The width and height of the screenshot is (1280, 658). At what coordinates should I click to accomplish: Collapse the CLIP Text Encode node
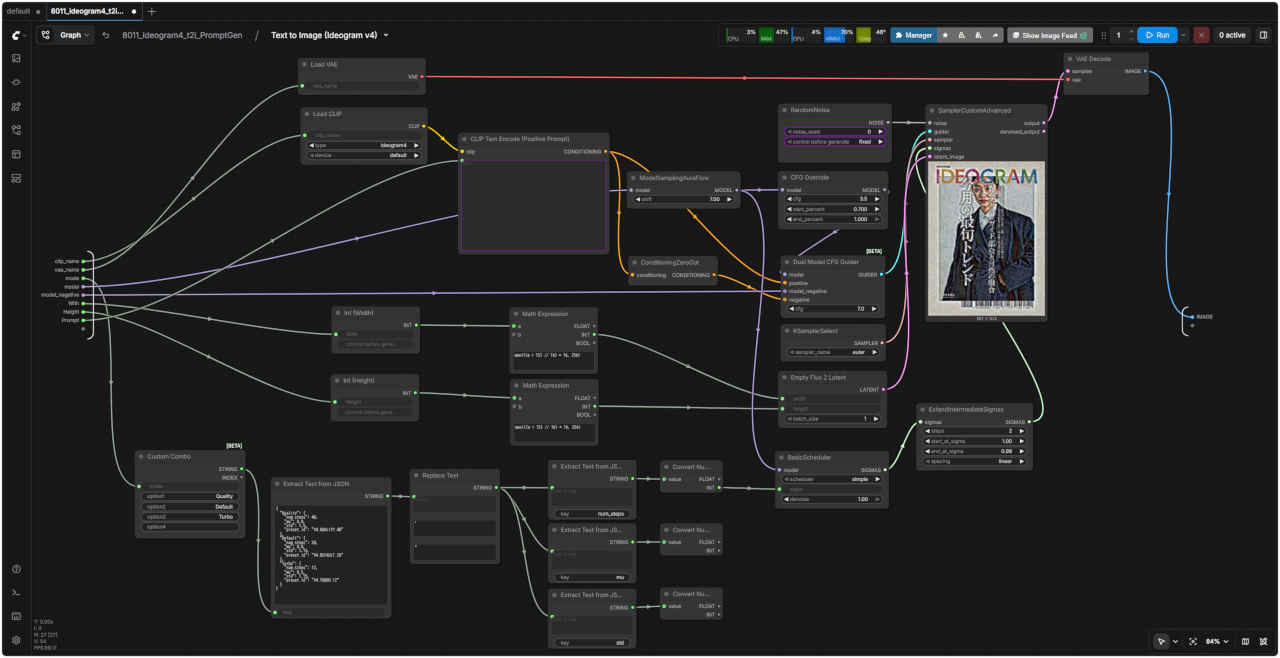(465, 139)
